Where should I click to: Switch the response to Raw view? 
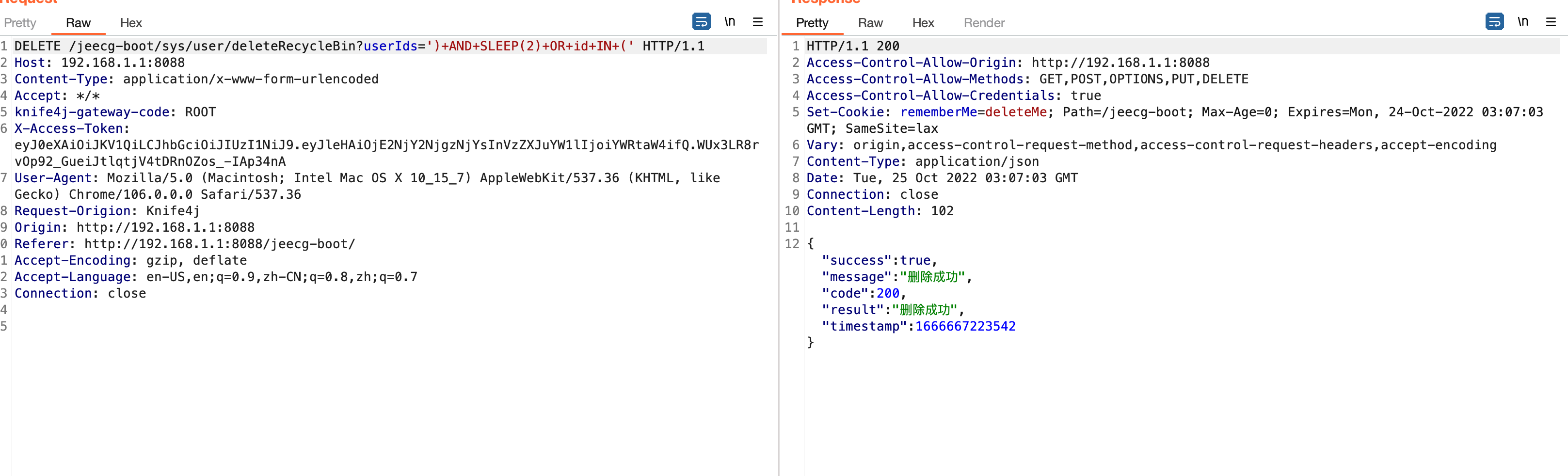click(x=870, y=23)
